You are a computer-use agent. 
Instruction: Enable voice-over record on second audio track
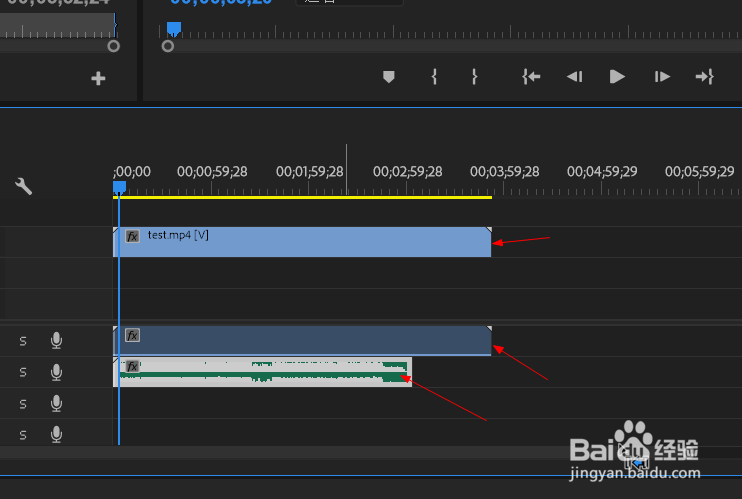56,372
